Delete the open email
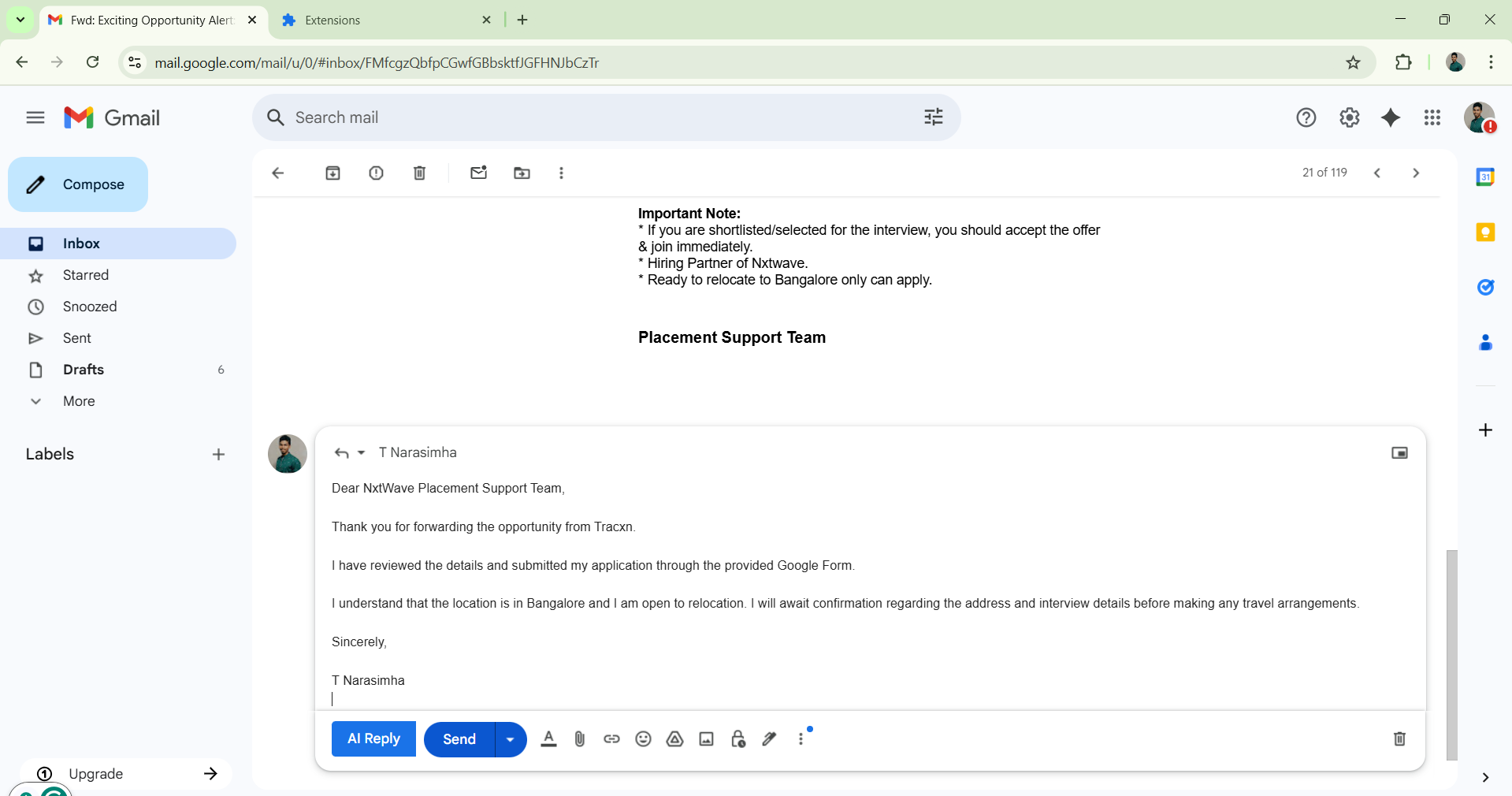Image resolution: width=1512 pixels, height=796 pixels. (419, 173)
